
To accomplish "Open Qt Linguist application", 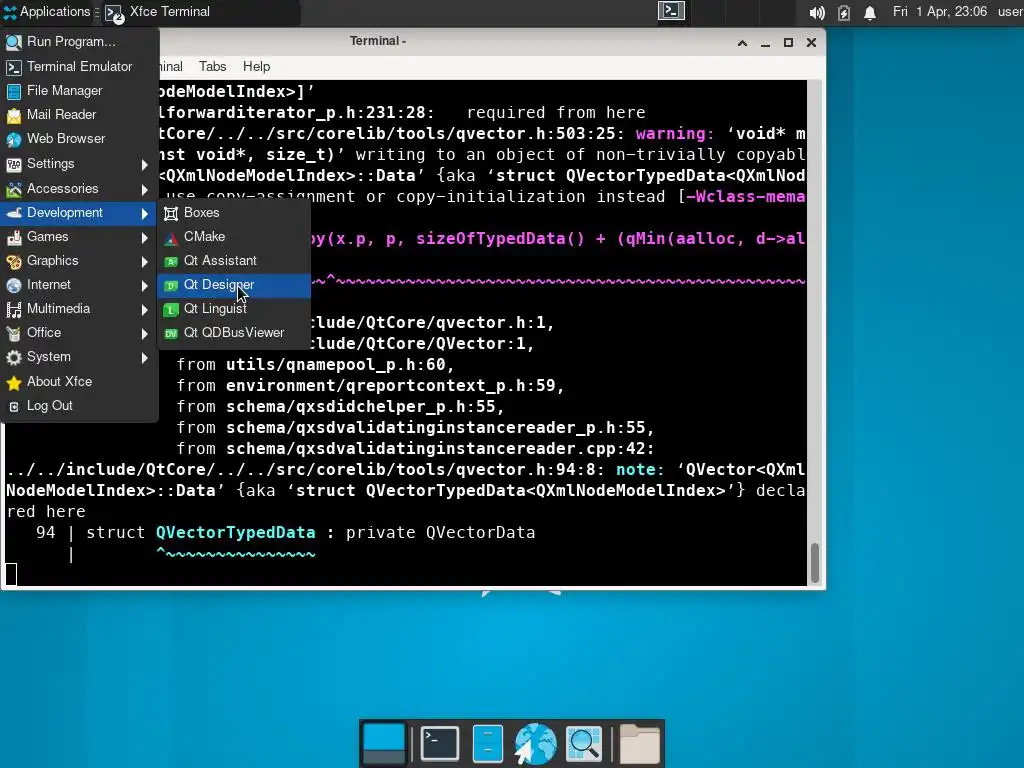I will coord(234,310).
